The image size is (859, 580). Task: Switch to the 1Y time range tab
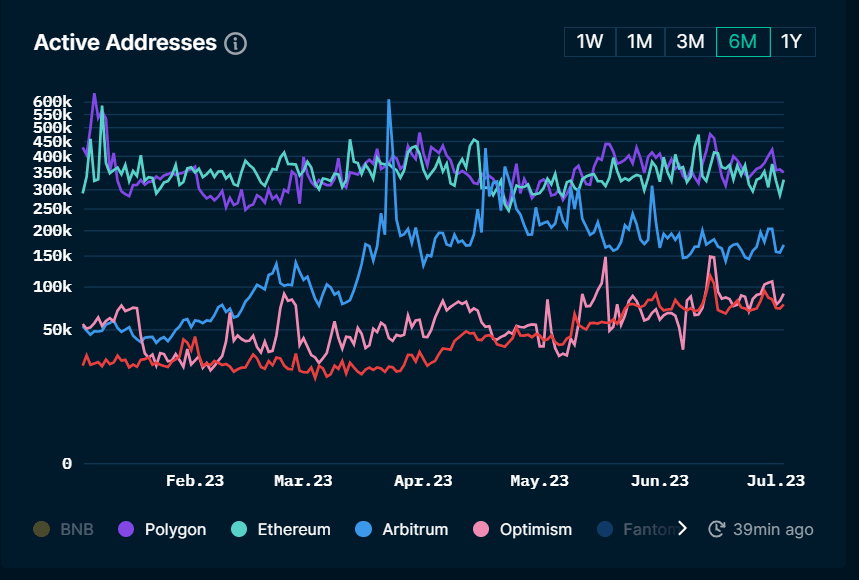coord(792,42)
